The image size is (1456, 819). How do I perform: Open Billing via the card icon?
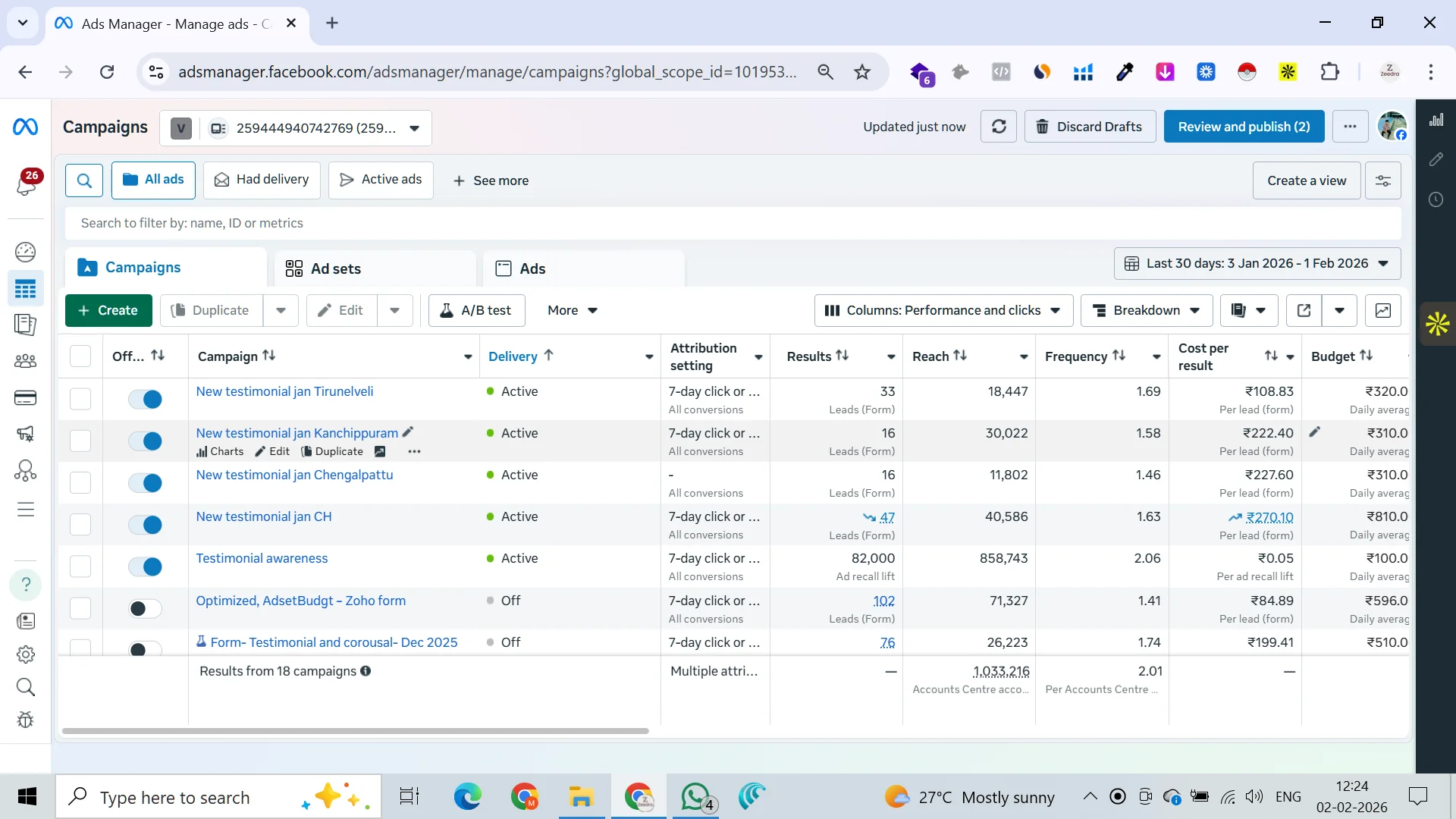[x=27, y=397]
